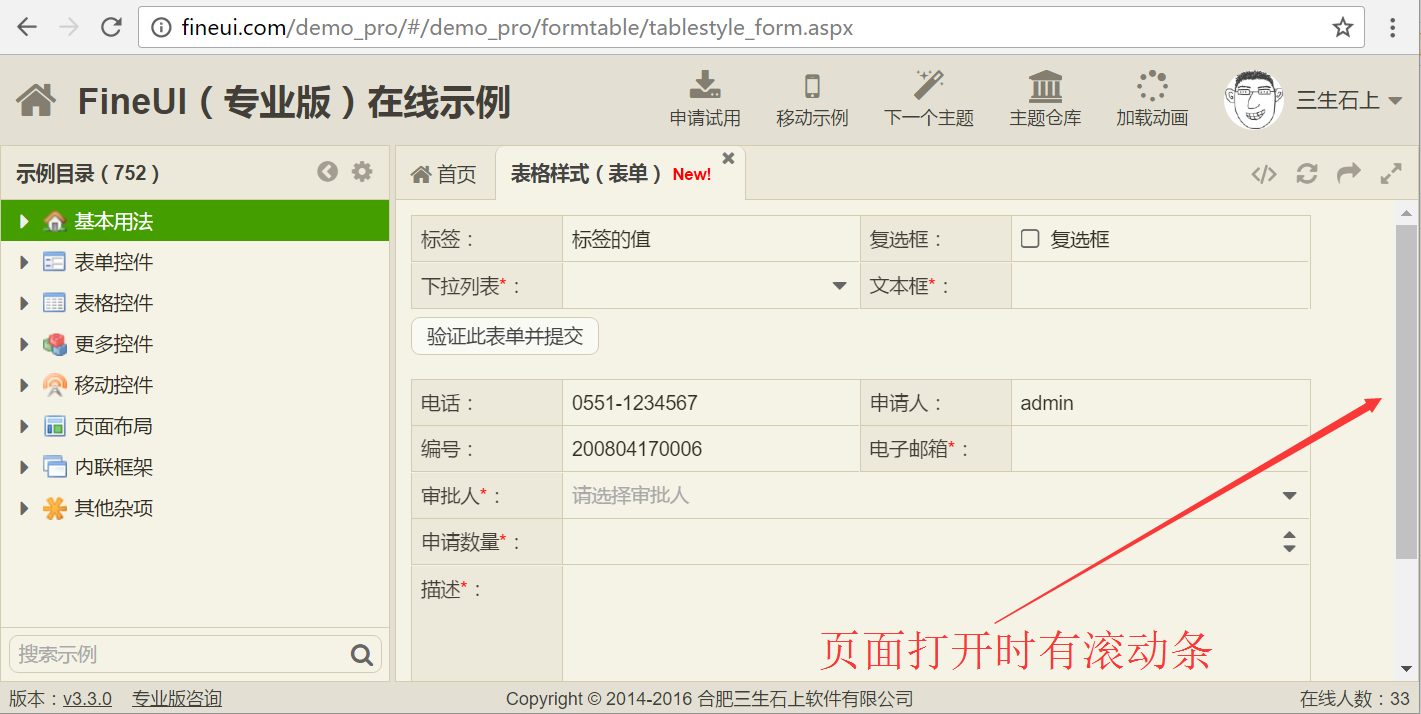
Task: Click the 申请人 field containing admin
Action: 1160,403
